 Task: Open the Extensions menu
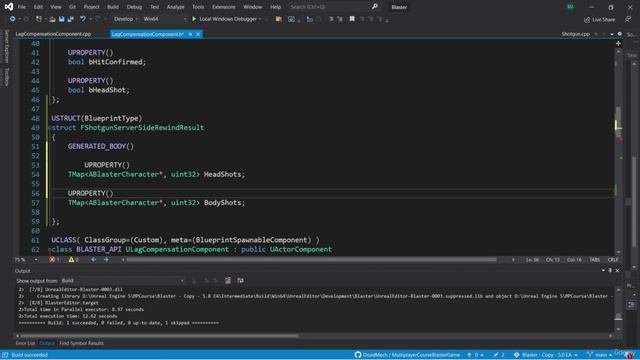224,7
